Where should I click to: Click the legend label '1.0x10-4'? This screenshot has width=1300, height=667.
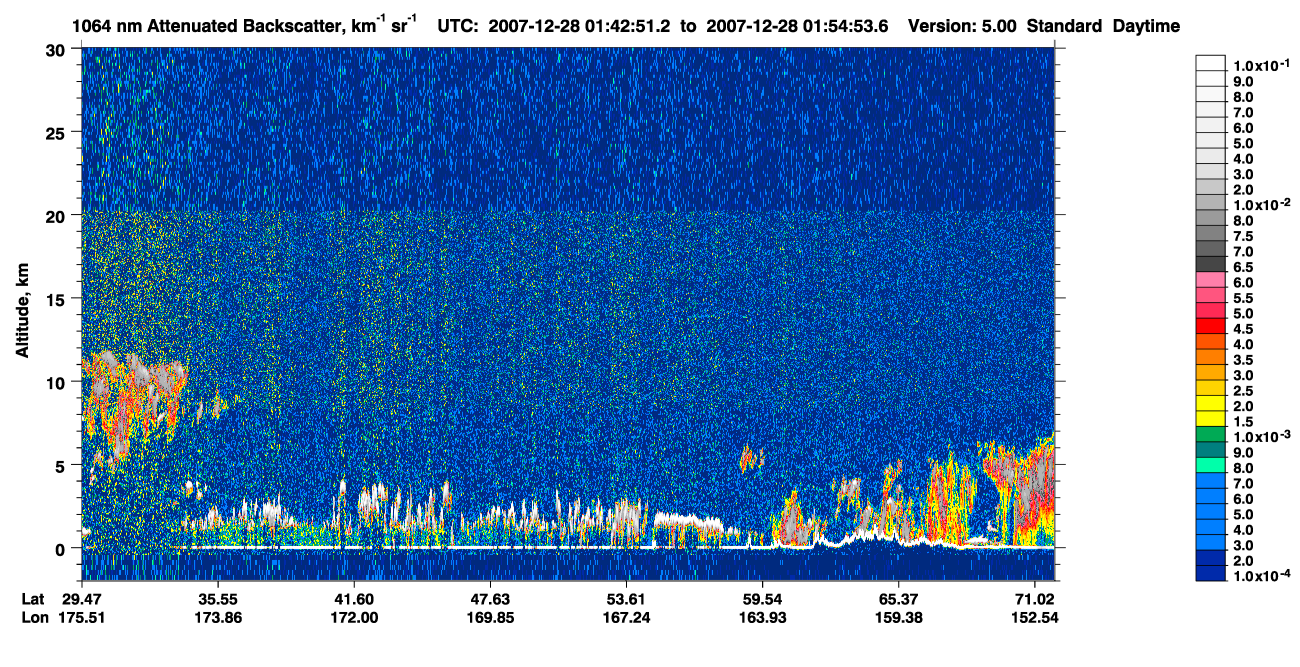[x=1261, y=575]
